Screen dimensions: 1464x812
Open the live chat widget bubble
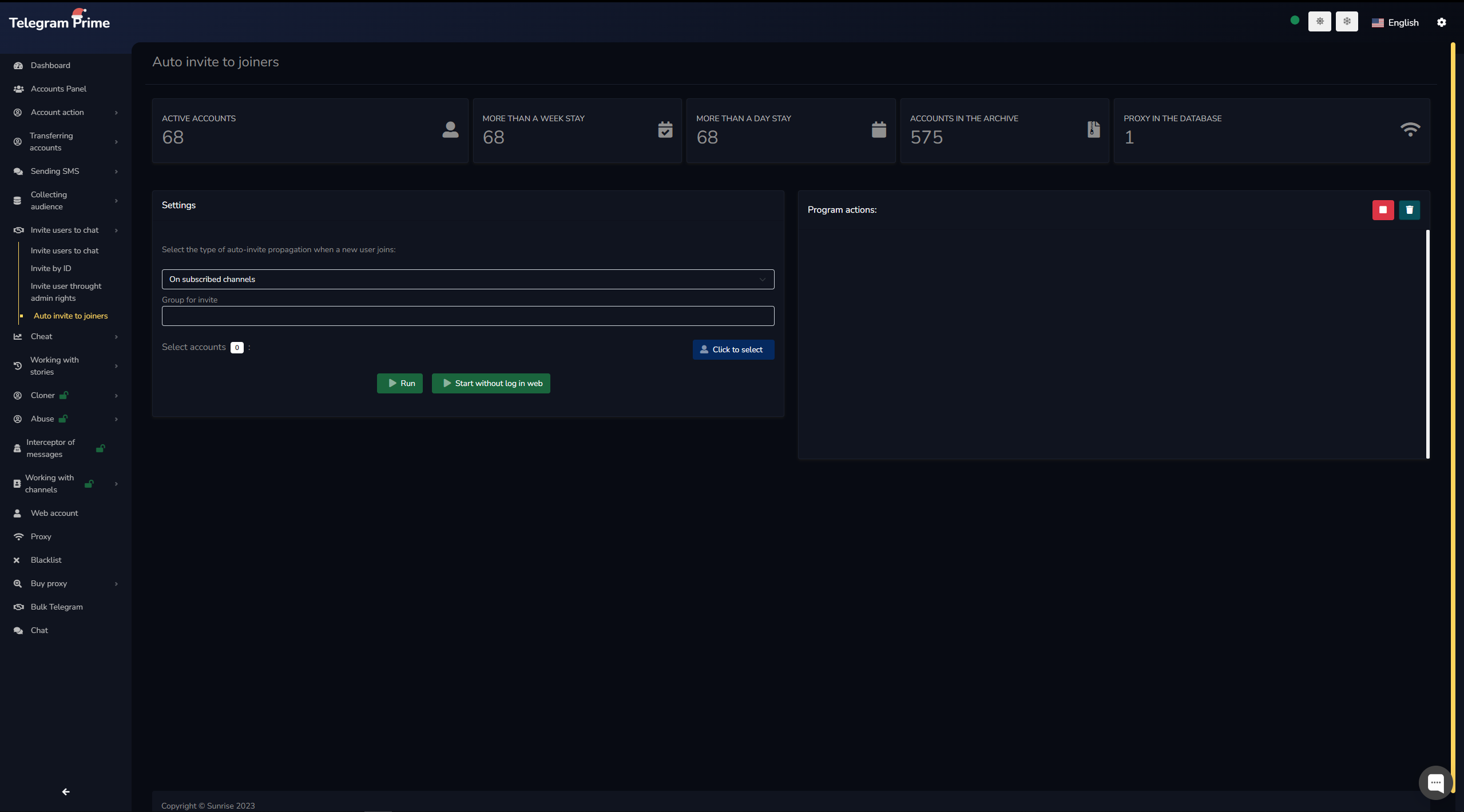tap(1435, 782)
